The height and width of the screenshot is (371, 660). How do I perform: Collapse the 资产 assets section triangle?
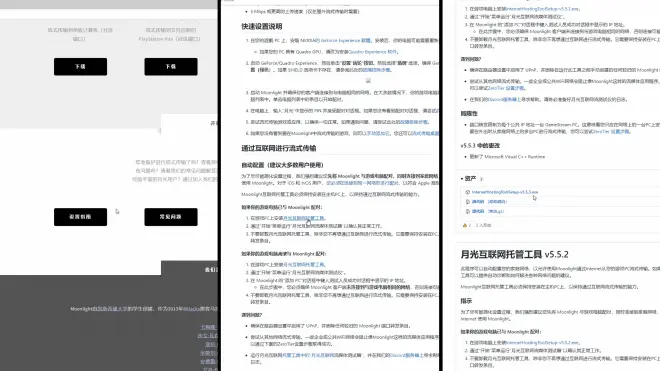[462, 179]
